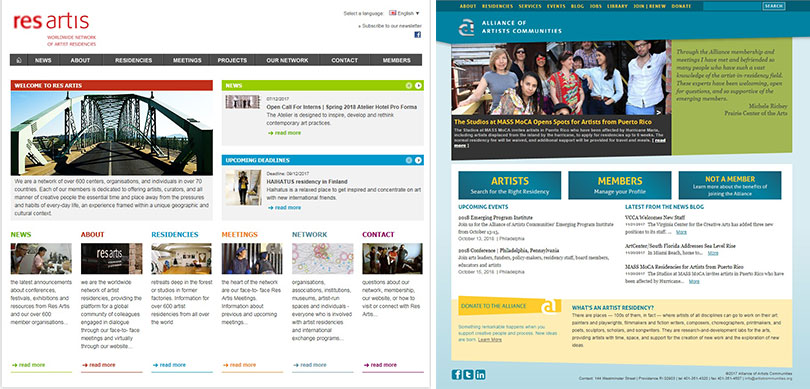
Task: Open the Alliance LinkedIn icon in footer
Action: (x=480, y=375)
